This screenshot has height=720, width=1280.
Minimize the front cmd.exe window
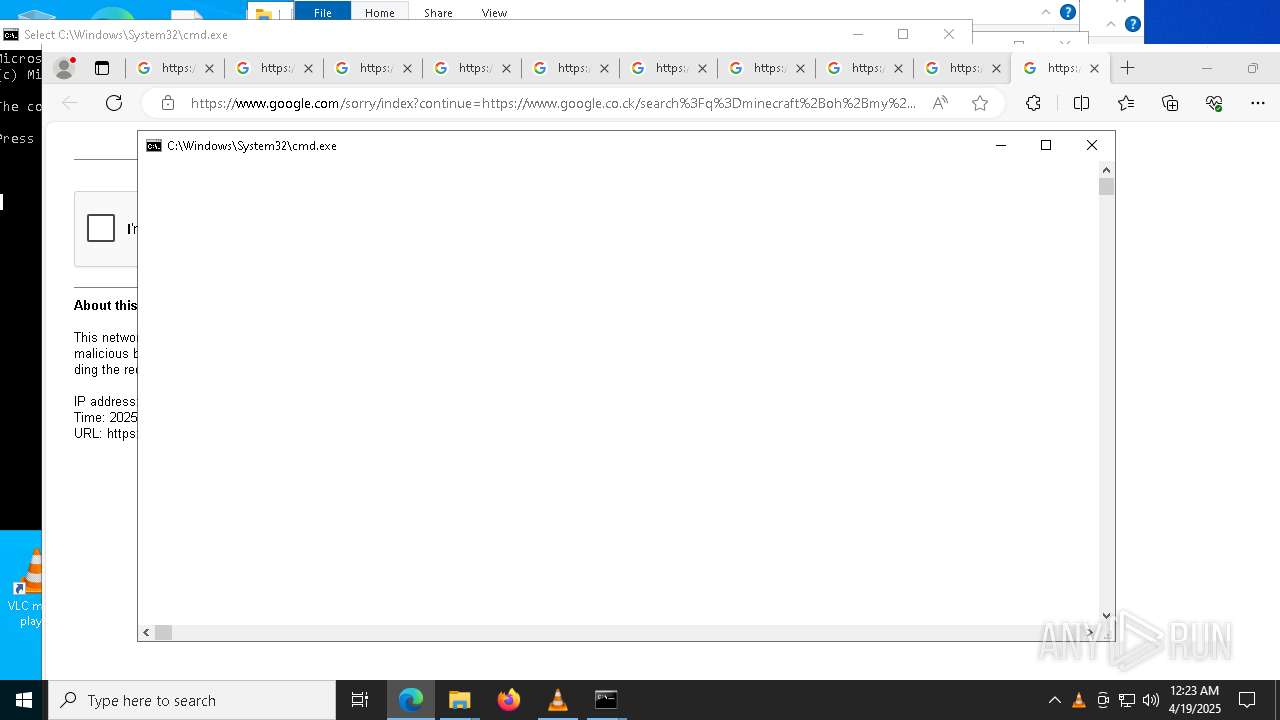point(1000,146)
